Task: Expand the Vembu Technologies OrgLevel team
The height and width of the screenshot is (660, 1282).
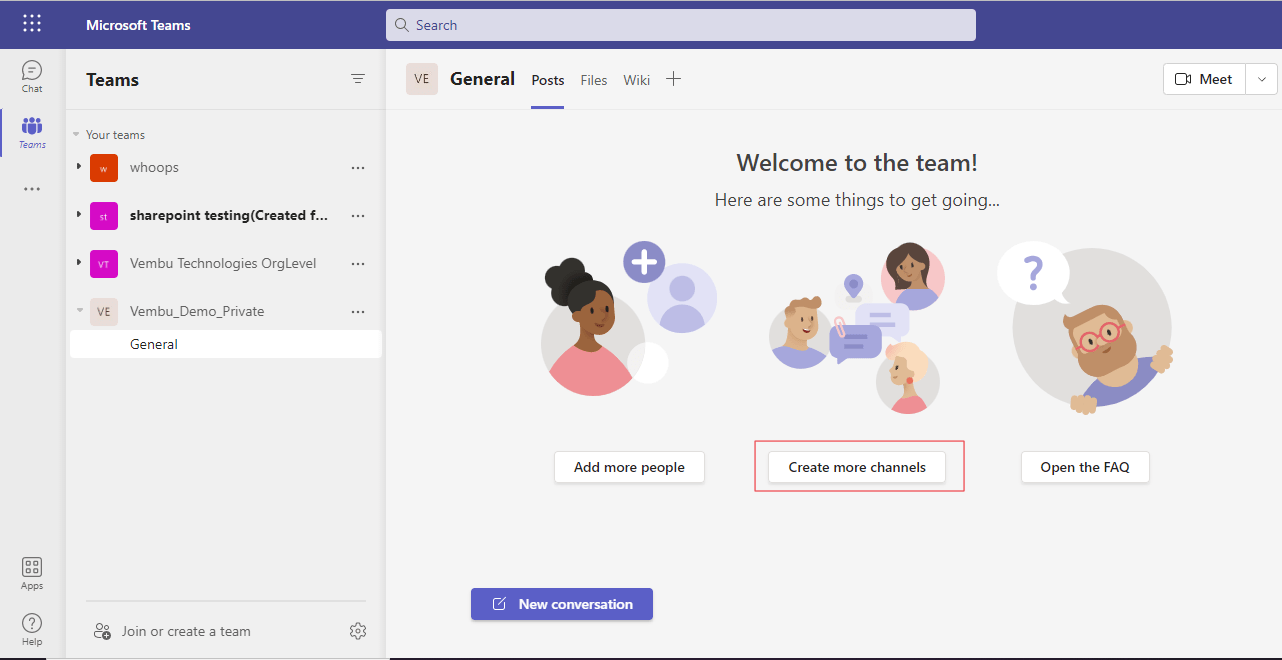Action: tap(79, 263)
